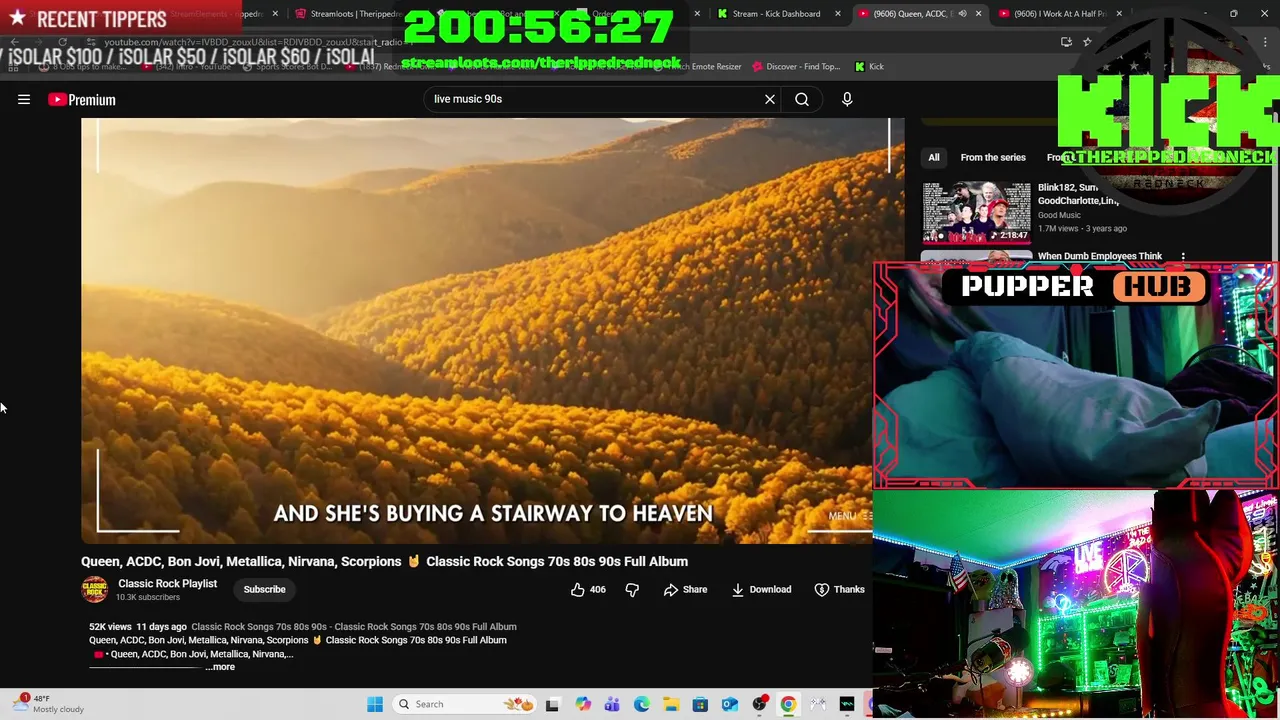Subscribe to Classic Rock Playlist channel
The height and width of the screenshot is (720, 1280).
pyautogui.click(x=264, y=589)
